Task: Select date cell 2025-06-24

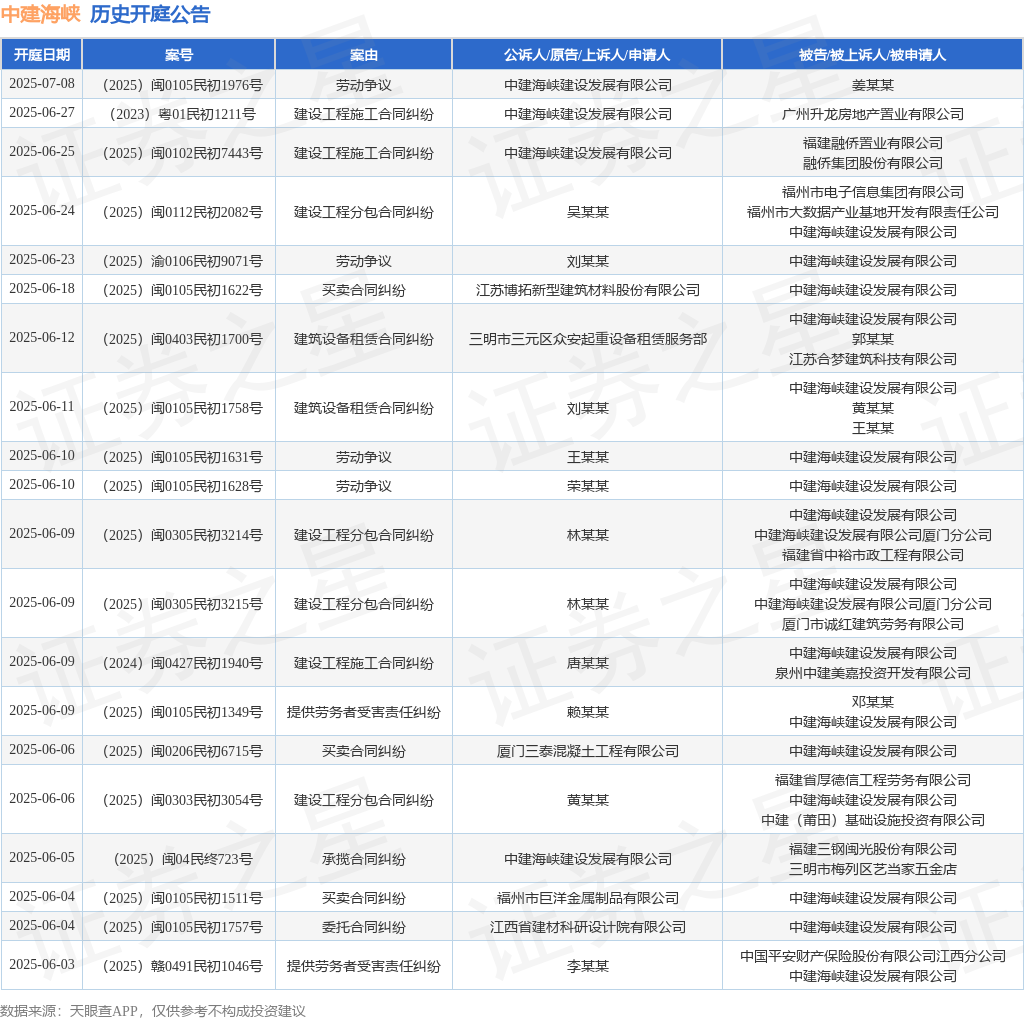Action: (42, 210)
